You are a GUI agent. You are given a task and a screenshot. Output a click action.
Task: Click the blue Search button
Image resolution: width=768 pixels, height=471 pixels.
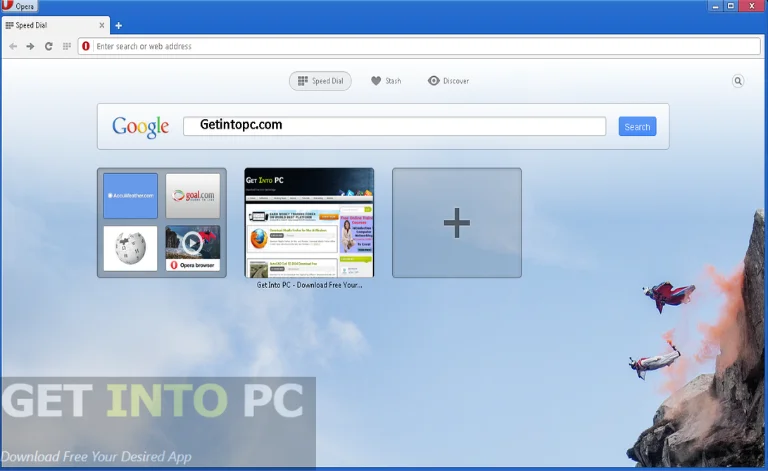coord(637,126)
